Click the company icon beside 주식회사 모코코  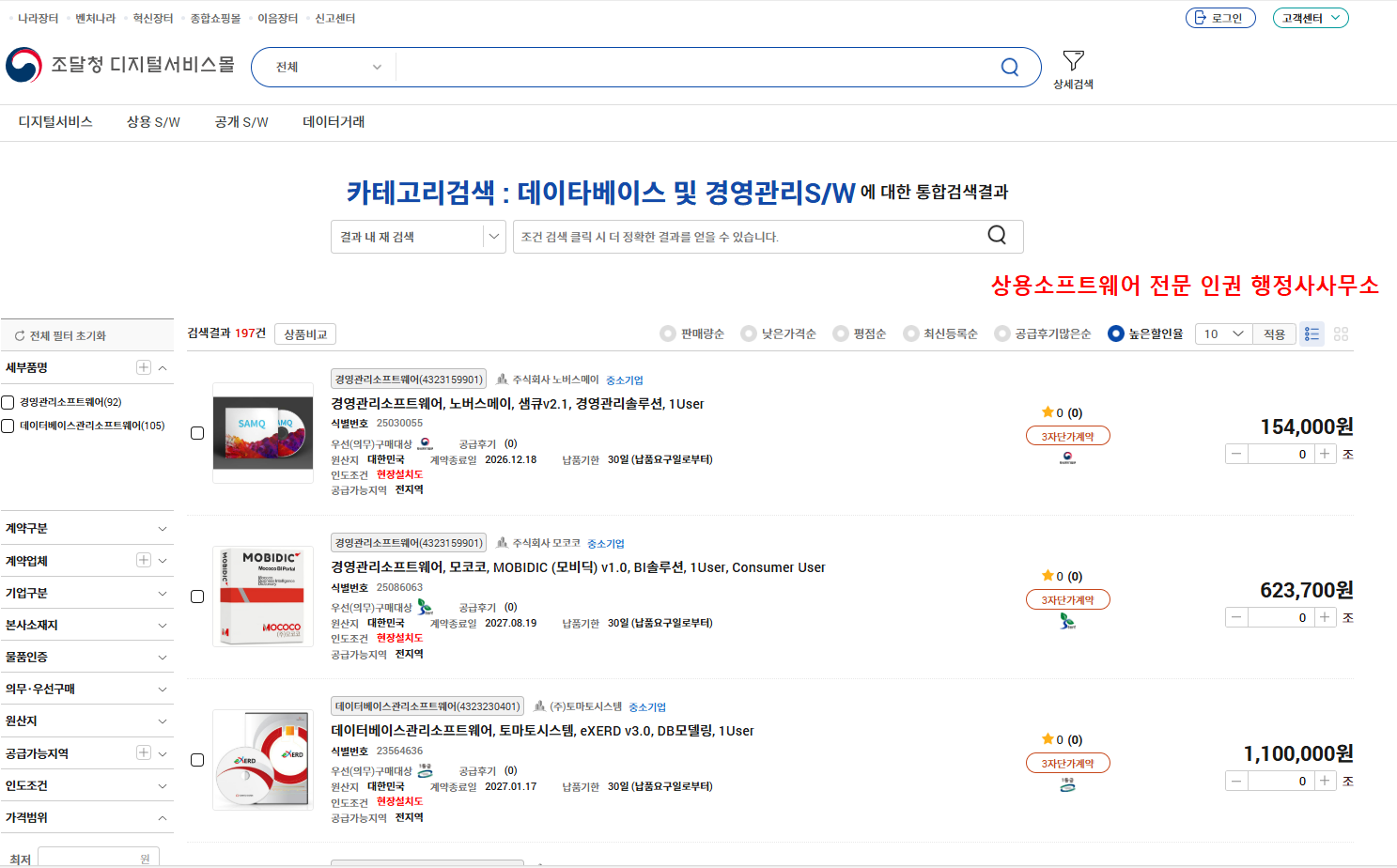(x=502, y=543)
